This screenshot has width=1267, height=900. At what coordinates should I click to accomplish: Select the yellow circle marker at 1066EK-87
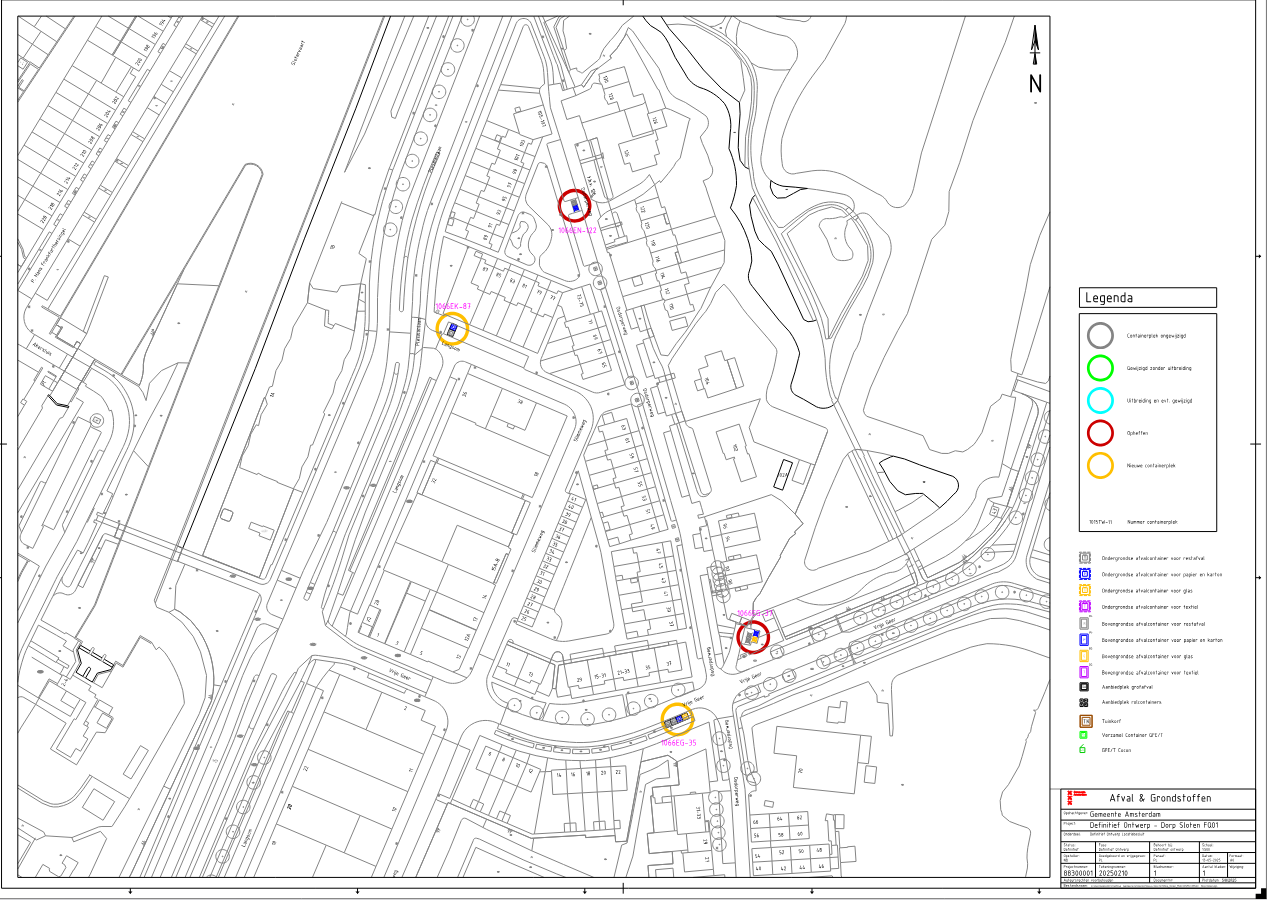pos(451,329)
